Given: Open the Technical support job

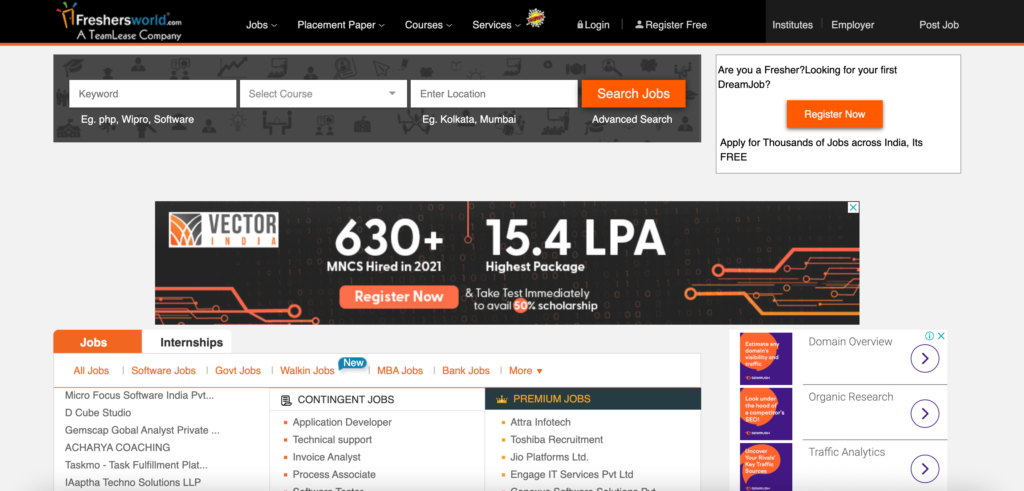Looking at the screenshot, I should tap(332, 439).
